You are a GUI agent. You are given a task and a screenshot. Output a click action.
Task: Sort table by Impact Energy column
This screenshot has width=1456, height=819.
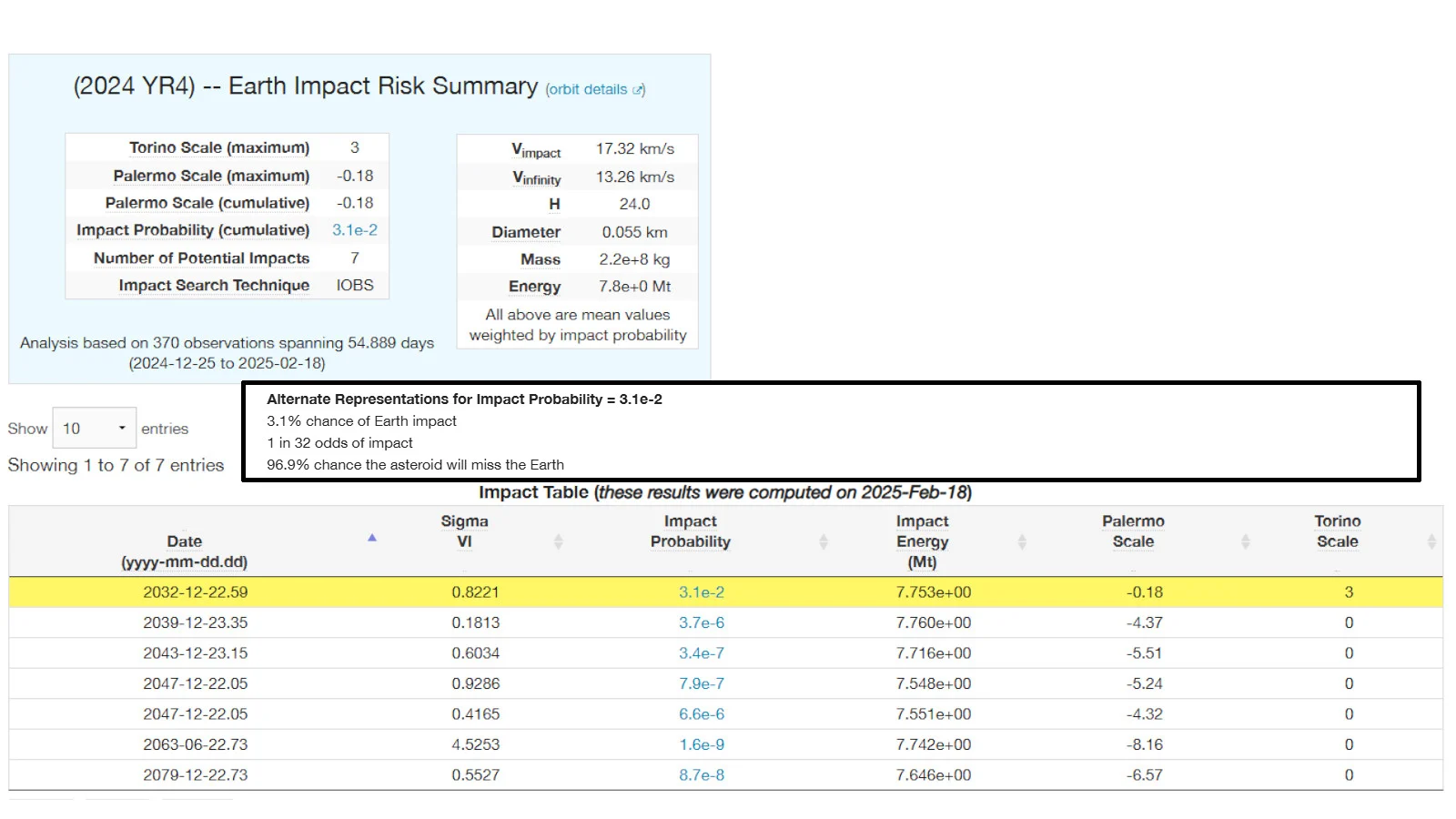click(x=923, y=541)
